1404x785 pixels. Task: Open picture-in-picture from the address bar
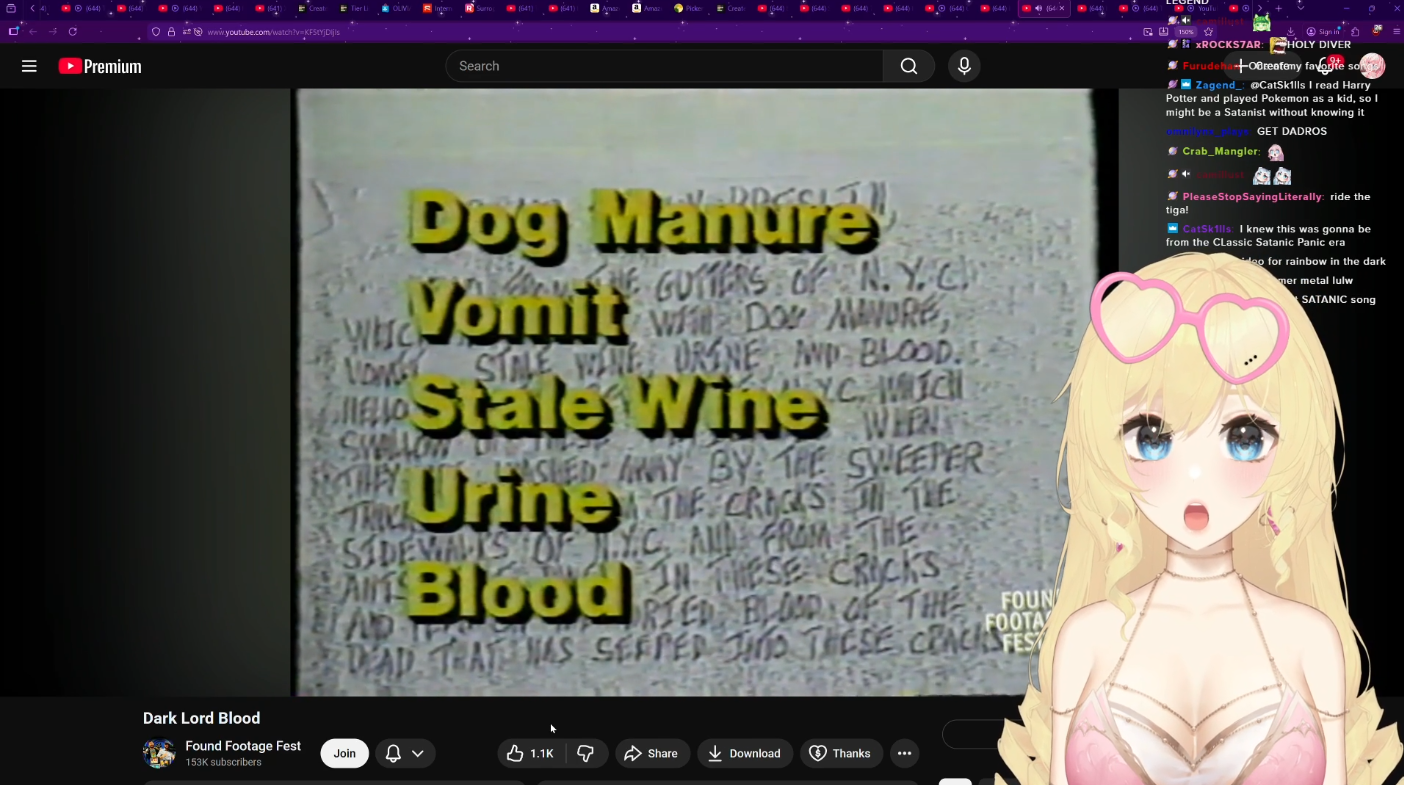[x=1148, y=32]
